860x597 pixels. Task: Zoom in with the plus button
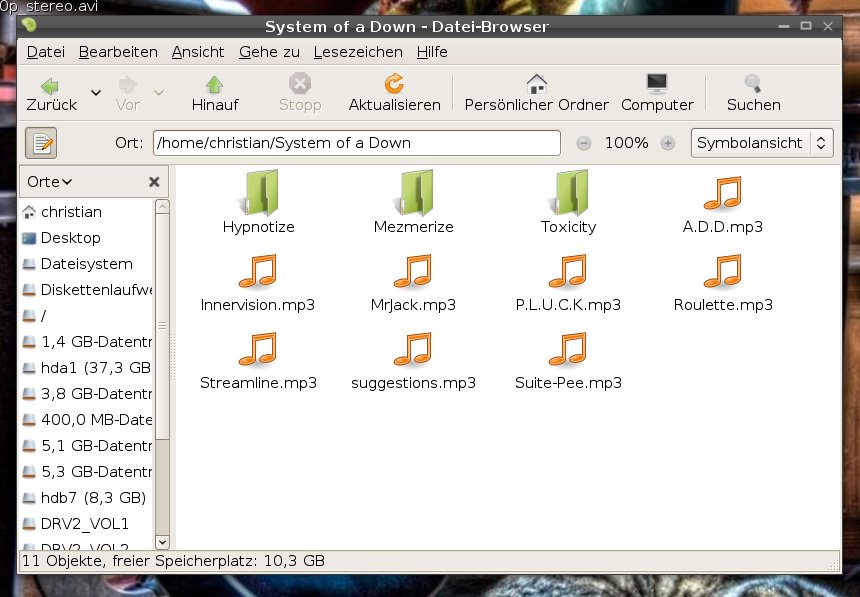click(667, 143)
